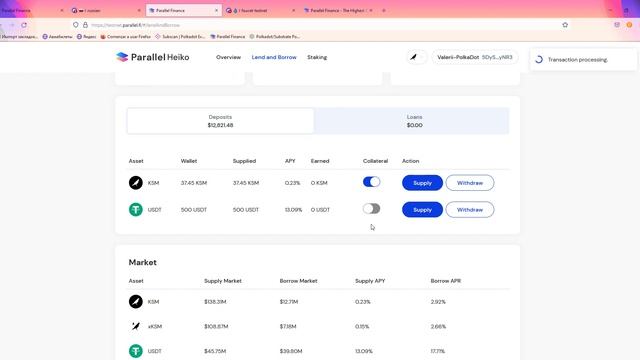640x360 pixels.
Task: Switch to the Deposits tab
Action: coord(220,121)
